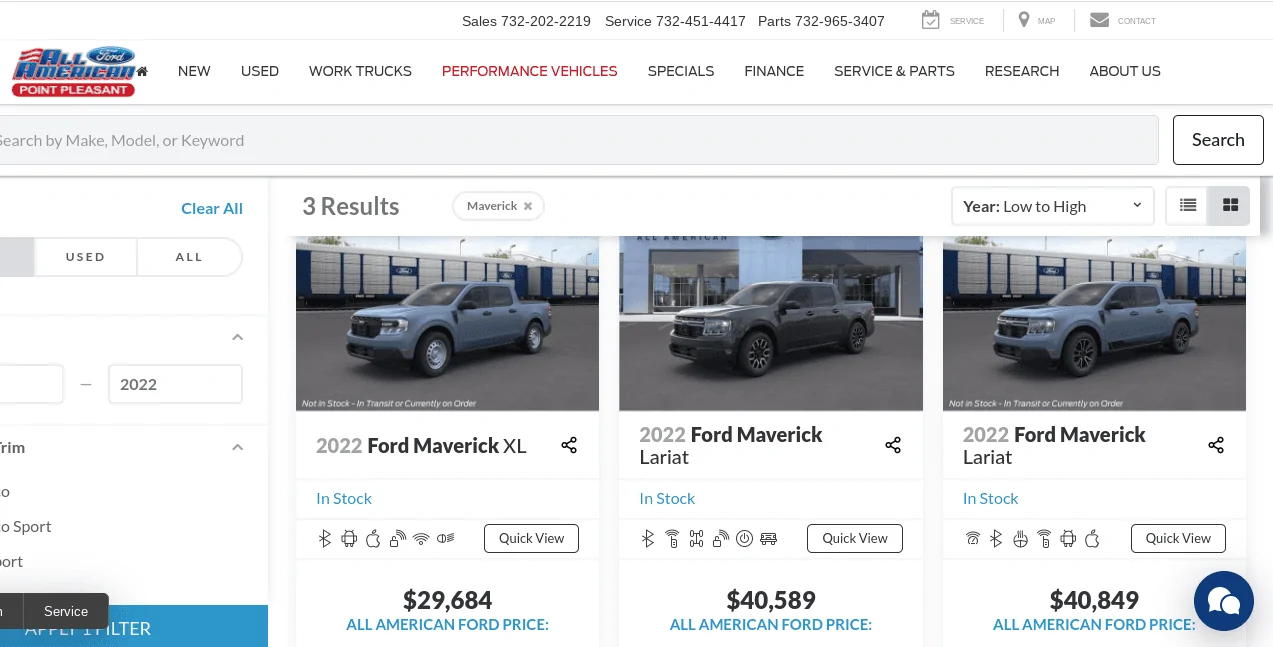Click the Search button
Viewport: 1273px width, 647px height.
(x=1218, y=140)
